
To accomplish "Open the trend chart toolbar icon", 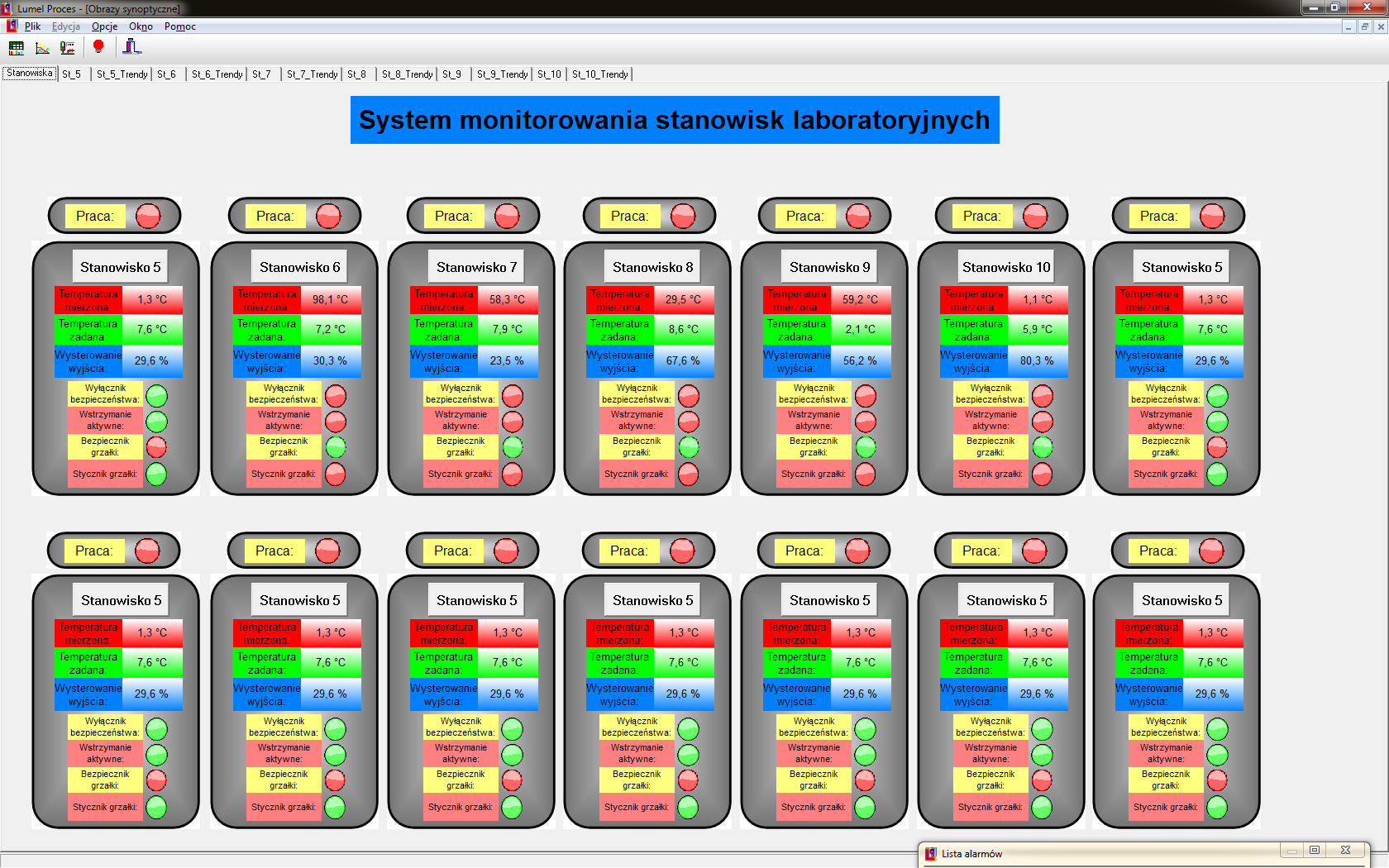I will coord(42,48).
